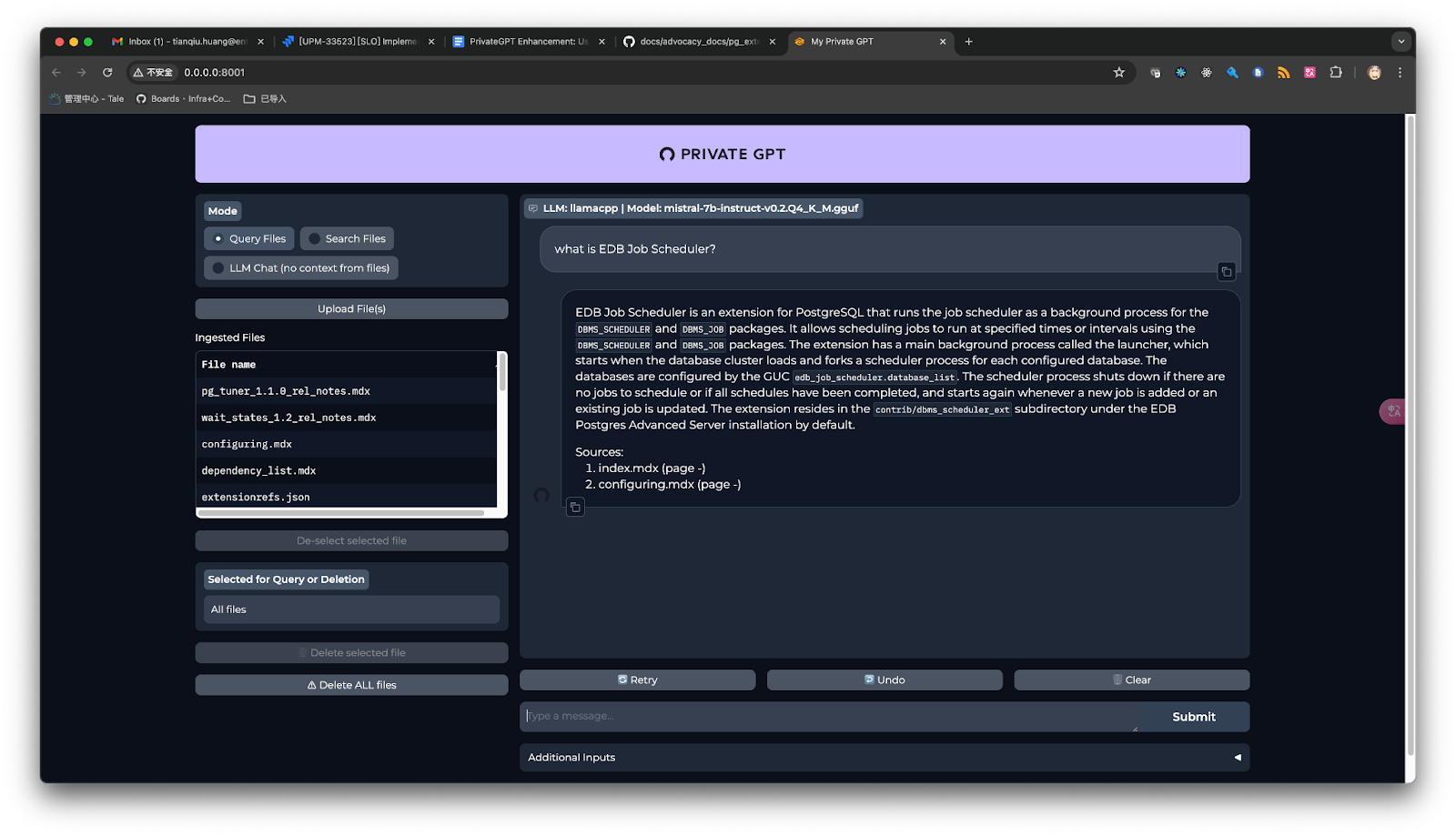
Task: Click the RSS feed extension icon
Action: point(1283,73)
